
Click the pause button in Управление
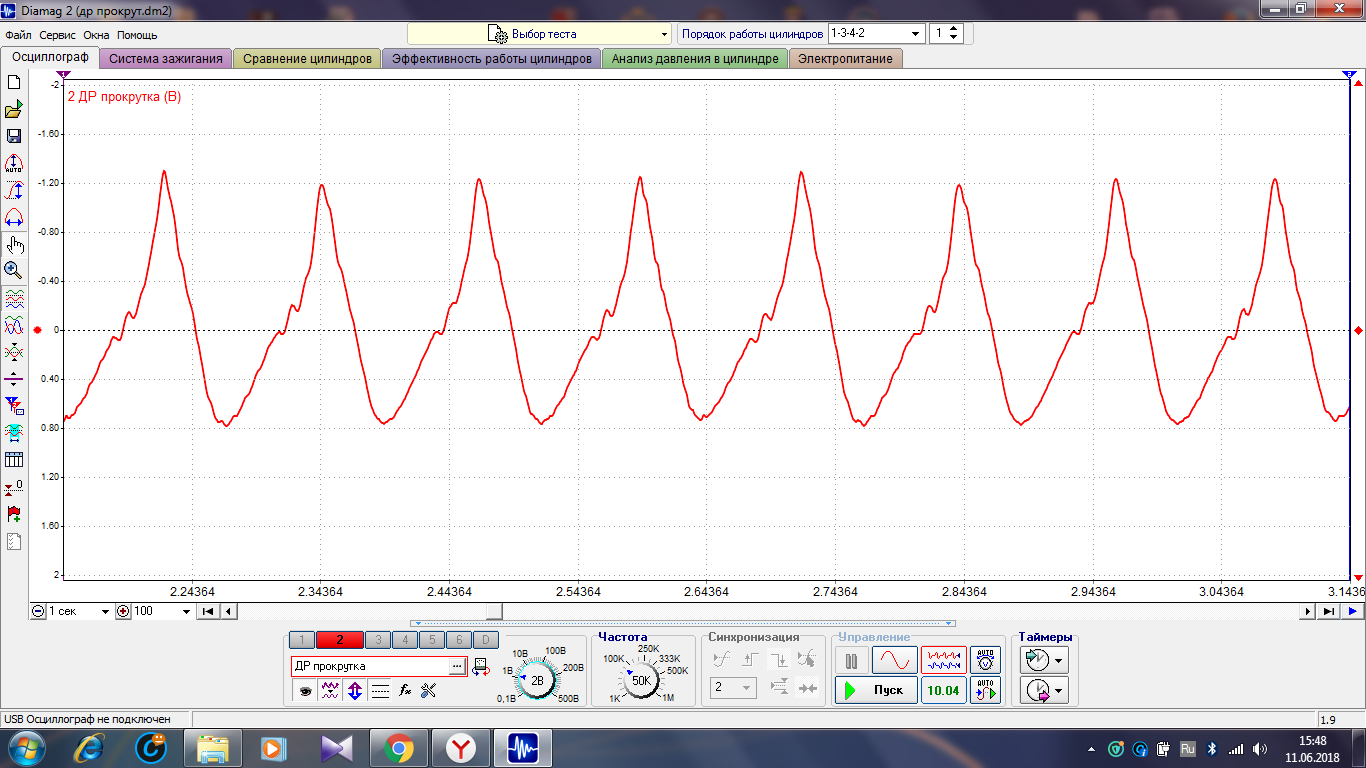click(851, 660)
